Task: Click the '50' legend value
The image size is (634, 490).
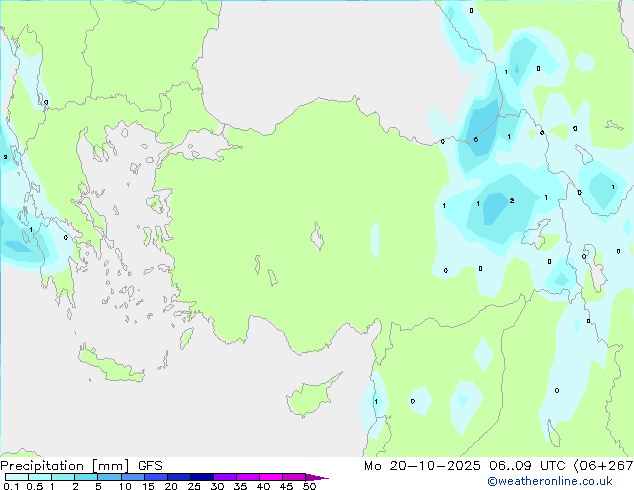Action: pos(309,486)
